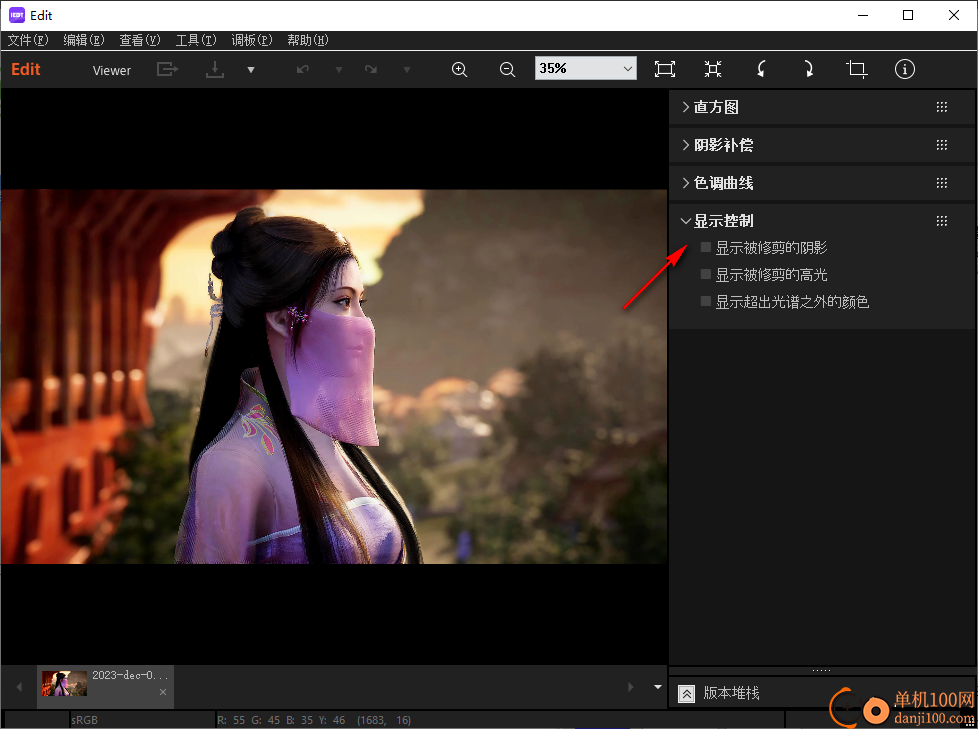Expand the 色调曲线 panel
This screenshot has width=978, height=729.
coord(685,183)
